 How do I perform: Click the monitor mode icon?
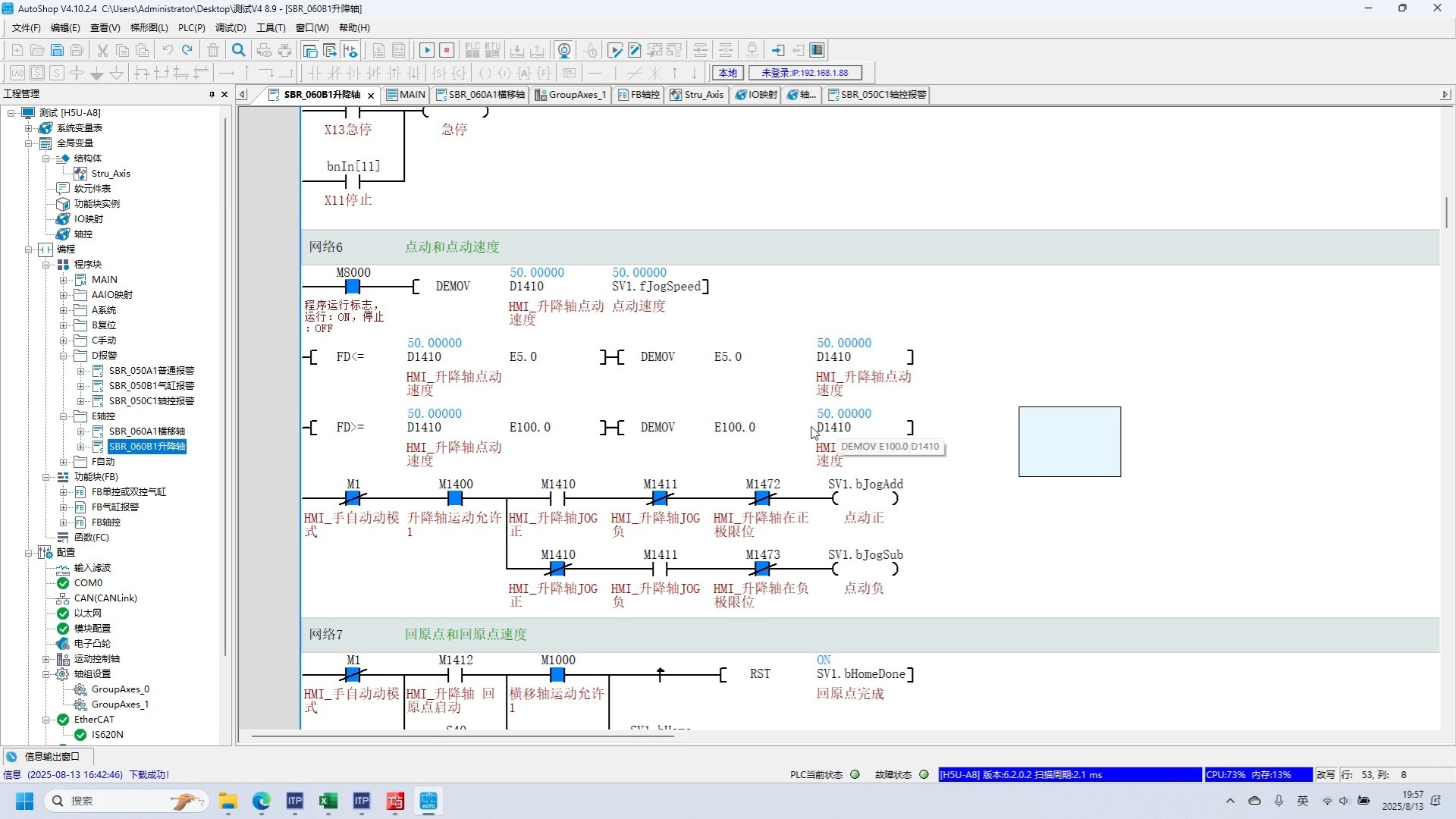[564, 50]
